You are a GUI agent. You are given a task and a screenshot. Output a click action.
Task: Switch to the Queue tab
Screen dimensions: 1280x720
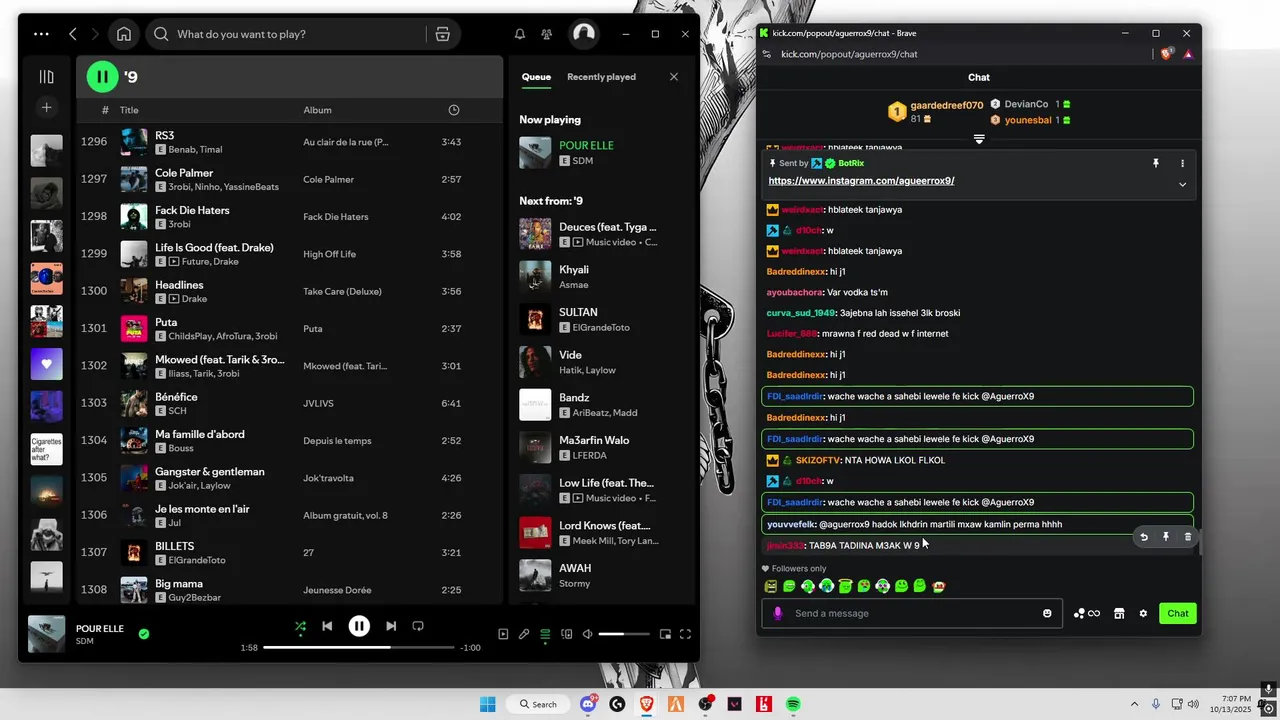tap(536, 77)
